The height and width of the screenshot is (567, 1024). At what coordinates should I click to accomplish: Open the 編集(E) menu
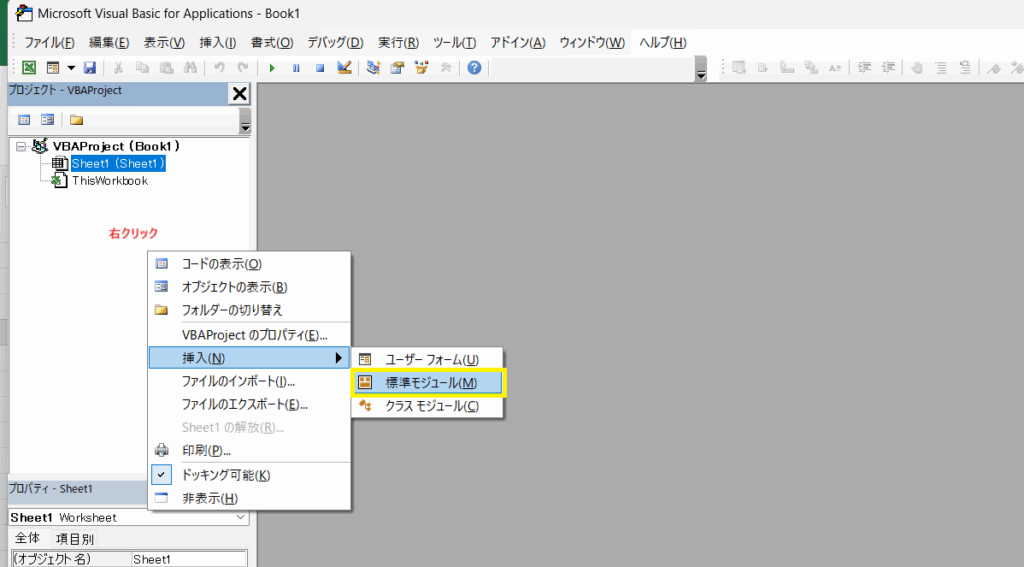(109, 43)
